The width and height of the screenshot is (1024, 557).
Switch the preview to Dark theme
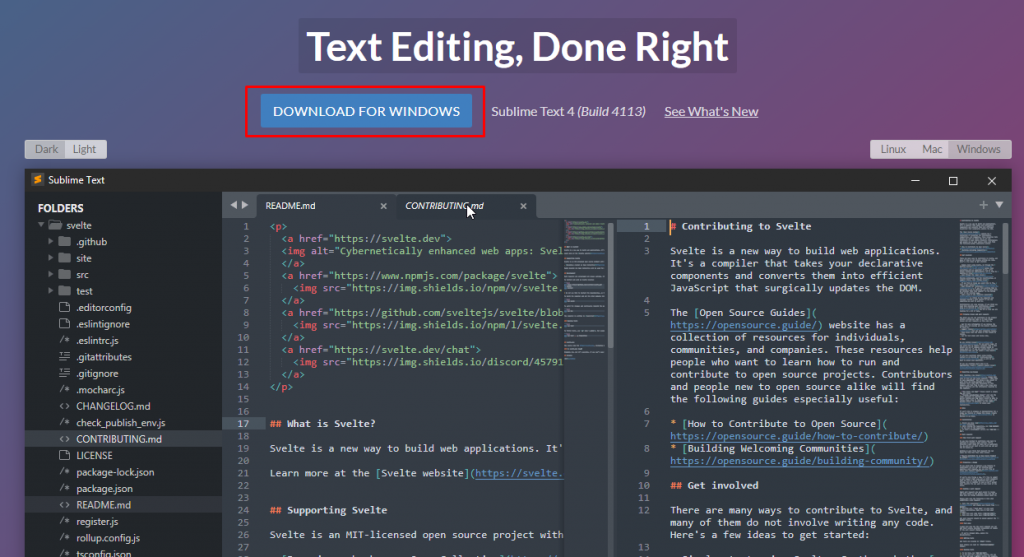point(46,149)
